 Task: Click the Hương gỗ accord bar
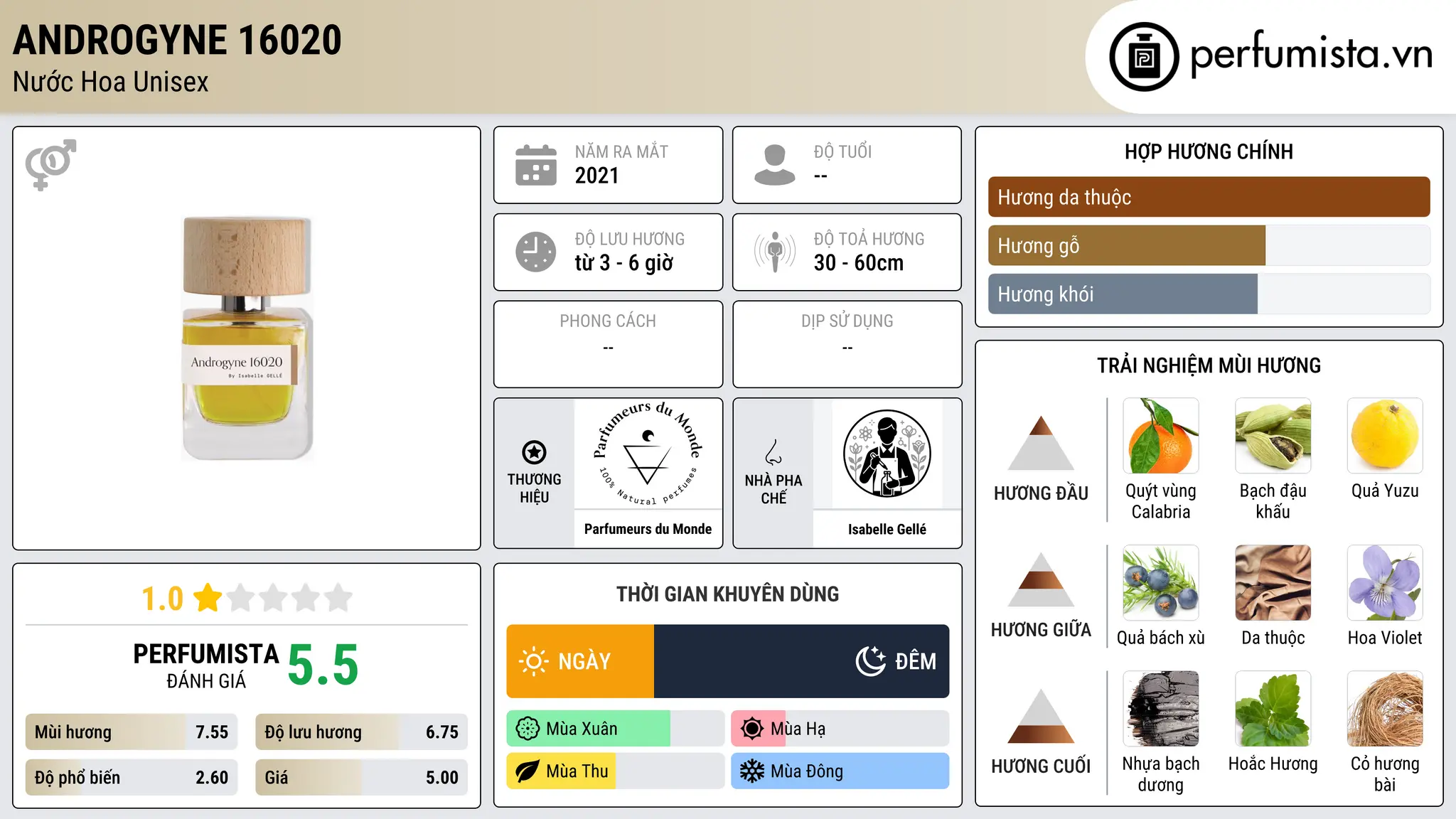[x=1209, y=245]
